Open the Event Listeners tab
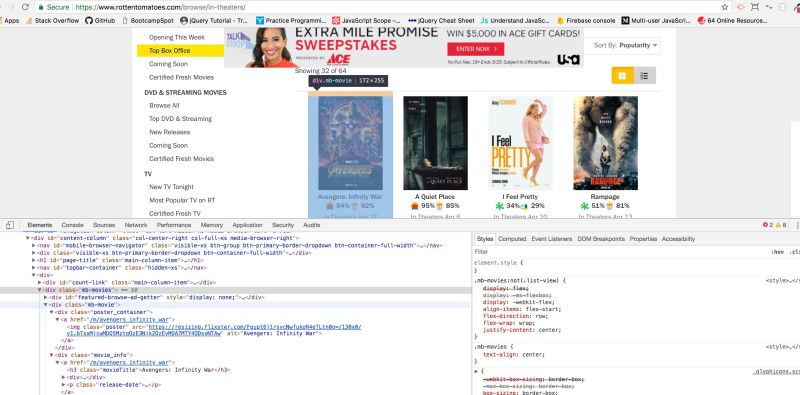 tap(552, 239)
